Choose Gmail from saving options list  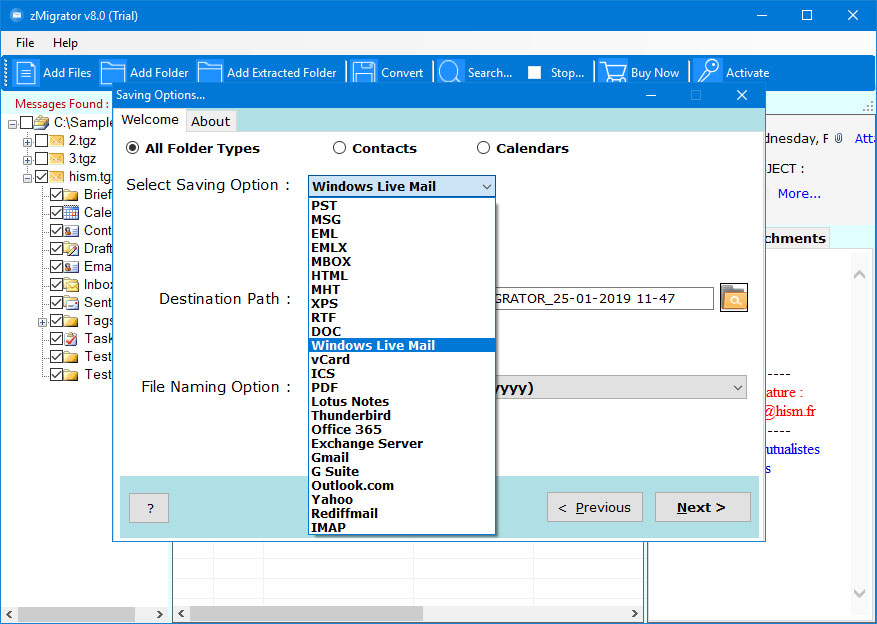tap(402, 457)
